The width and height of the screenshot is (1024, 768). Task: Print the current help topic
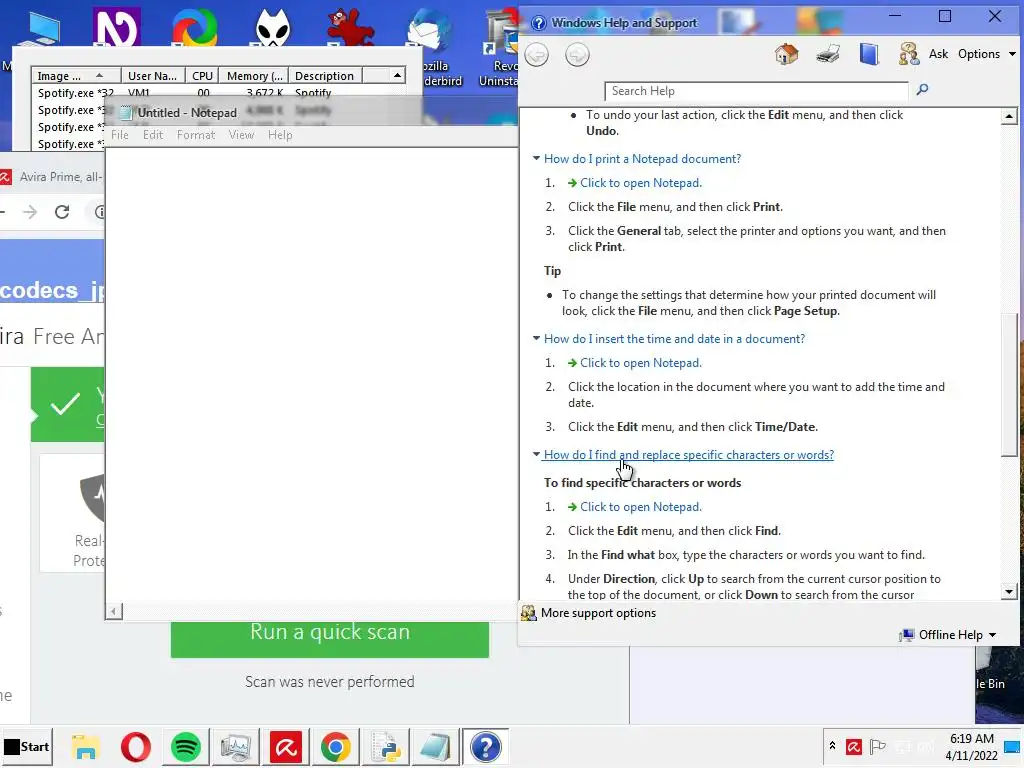pos(828,54)
